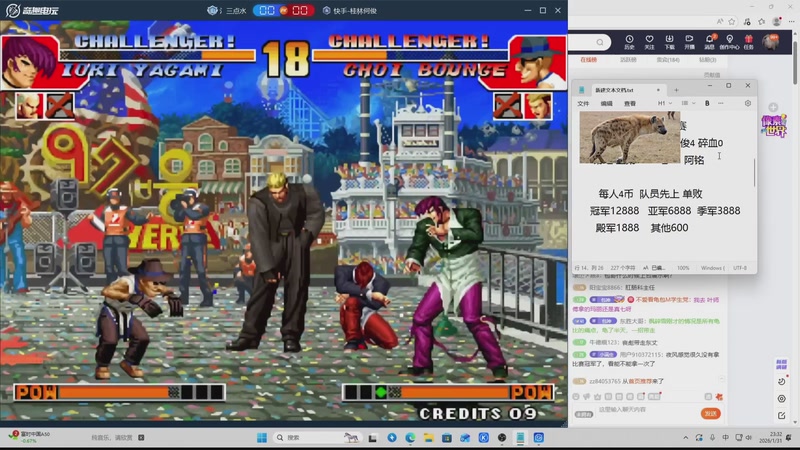Image resolution: width=800 pixels, height=450 pixels.
Task: Open the 编辑 (Edit) menu in Notepad
Action: pos(607,104)
